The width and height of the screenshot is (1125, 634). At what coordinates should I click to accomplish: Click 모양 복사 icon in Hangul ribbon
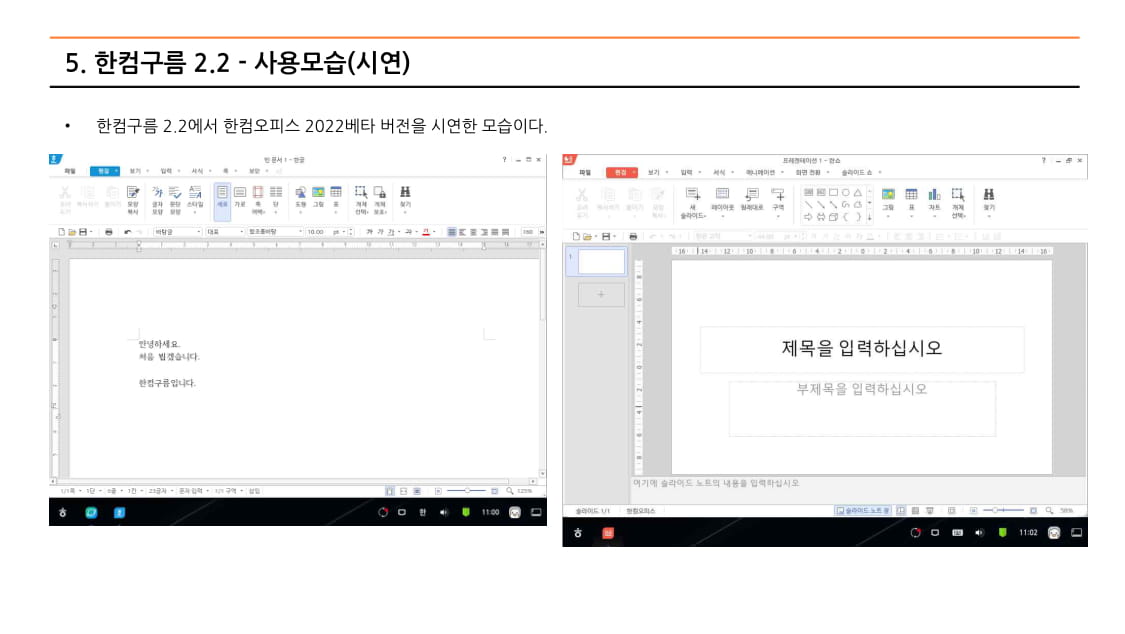133,199
